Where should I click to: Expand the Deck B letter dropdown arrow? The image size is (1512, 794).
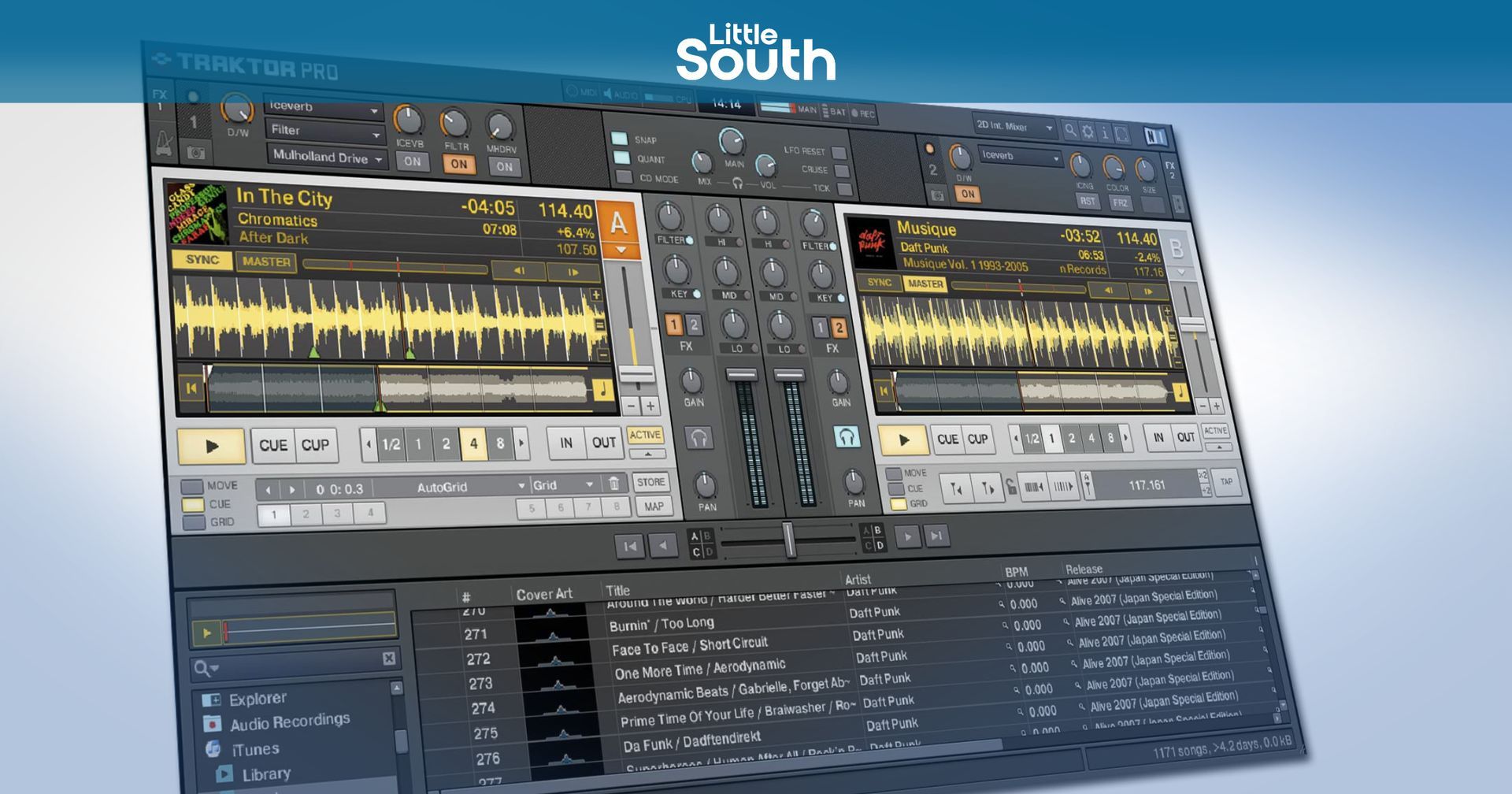(x=1180, y=272)
